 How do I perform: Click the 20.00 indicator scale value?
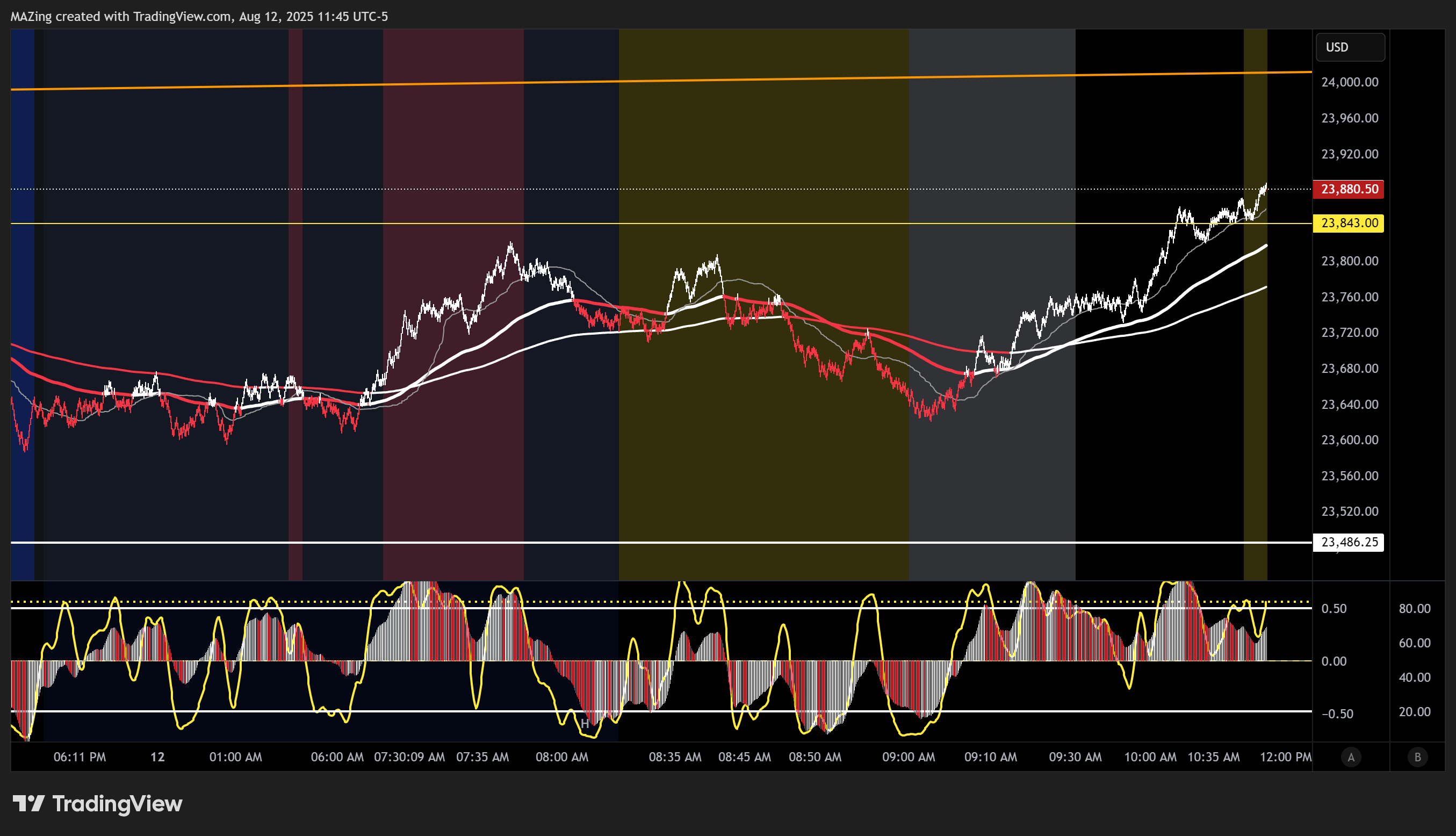pos(1415,712)
